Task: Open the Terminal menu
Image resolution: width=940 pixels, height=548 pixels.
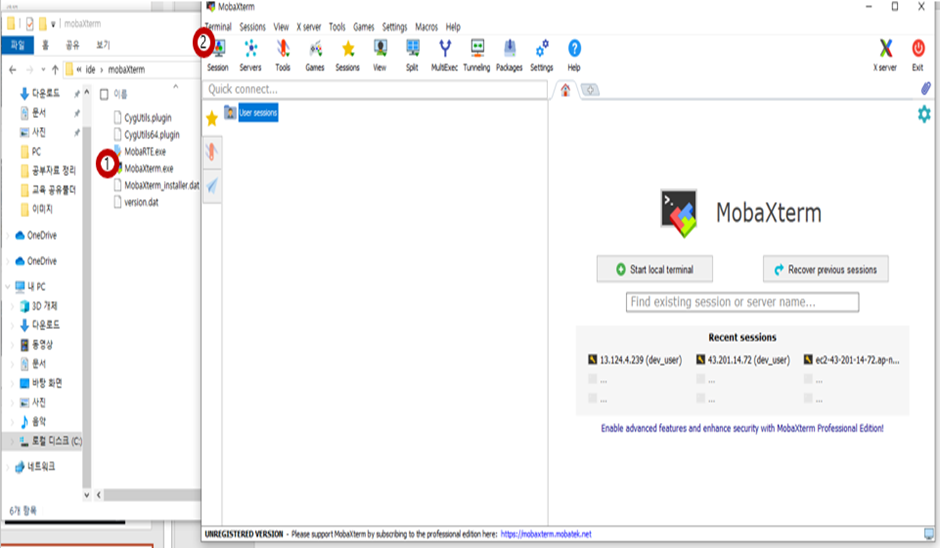Action: tap(218, 27)
